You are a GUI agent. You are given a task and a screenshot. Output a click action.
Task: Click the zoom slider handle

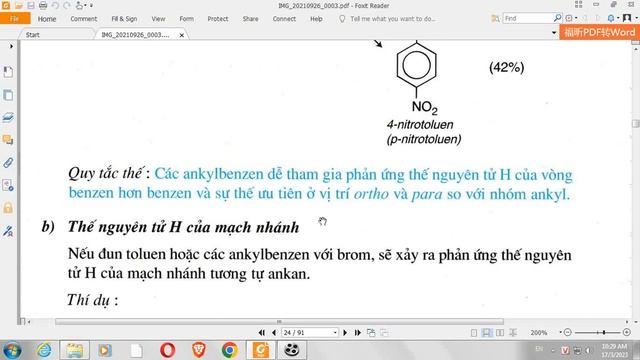[604, 333]
